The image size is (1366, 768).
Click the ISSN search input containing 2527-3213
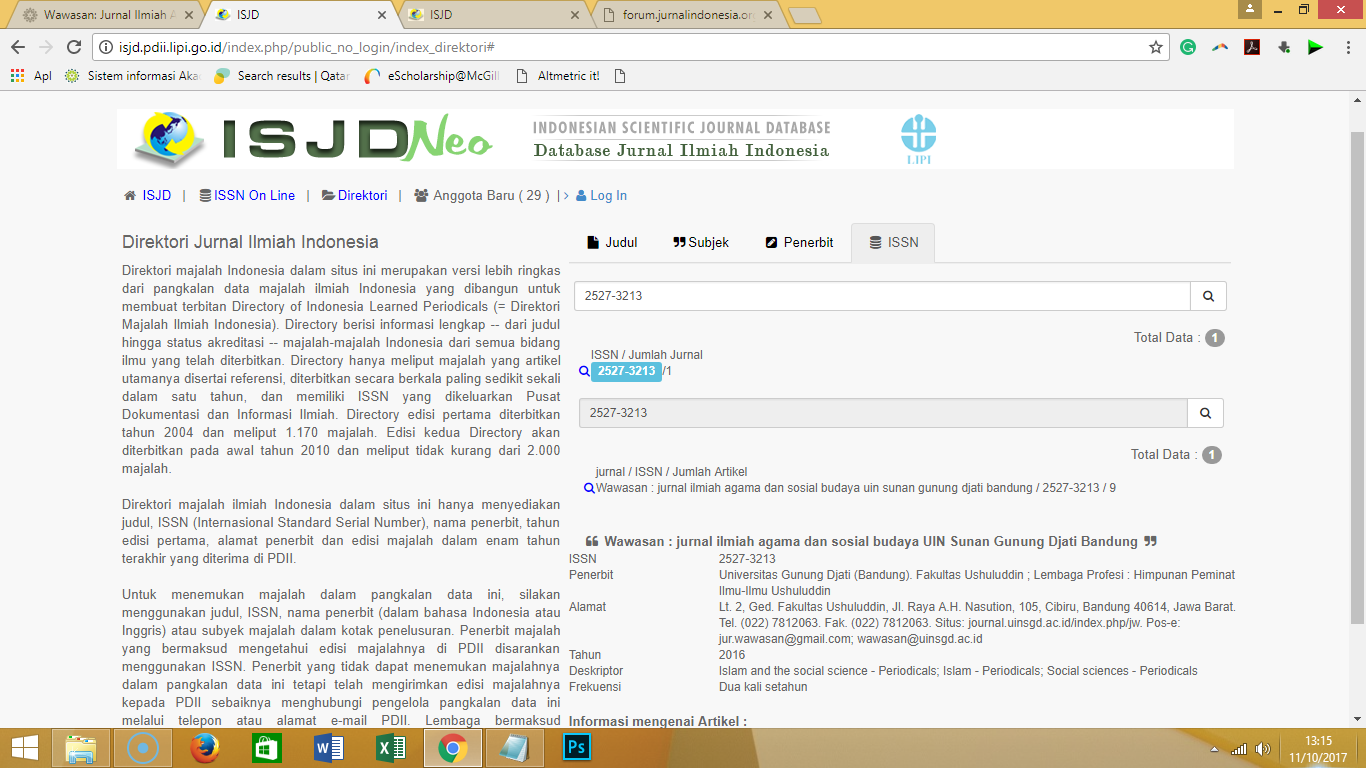click(x=882, y=296)
